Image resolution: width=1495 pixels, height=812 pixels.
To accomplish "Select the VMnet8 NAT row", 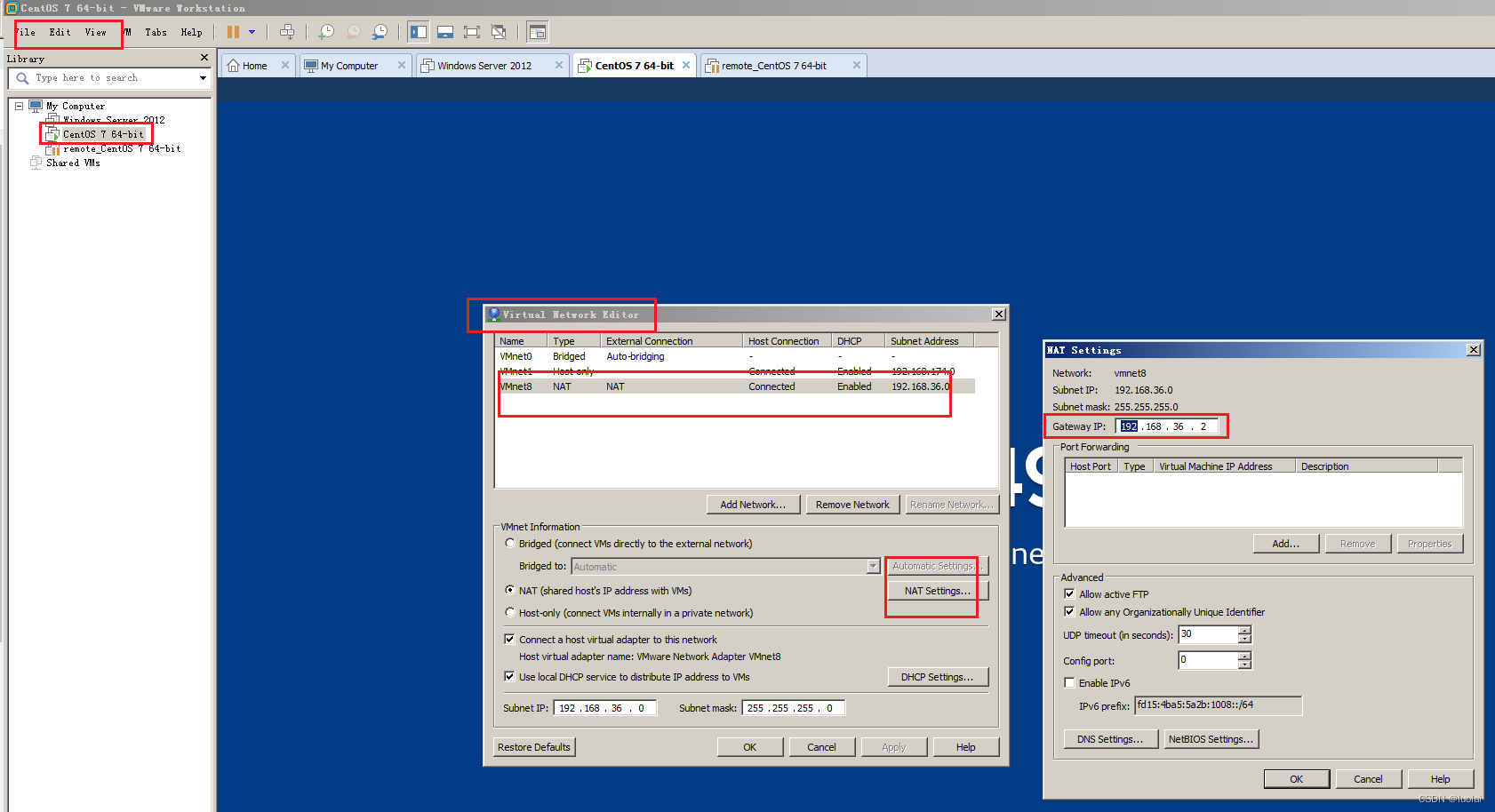I will (x=735, y=386).
